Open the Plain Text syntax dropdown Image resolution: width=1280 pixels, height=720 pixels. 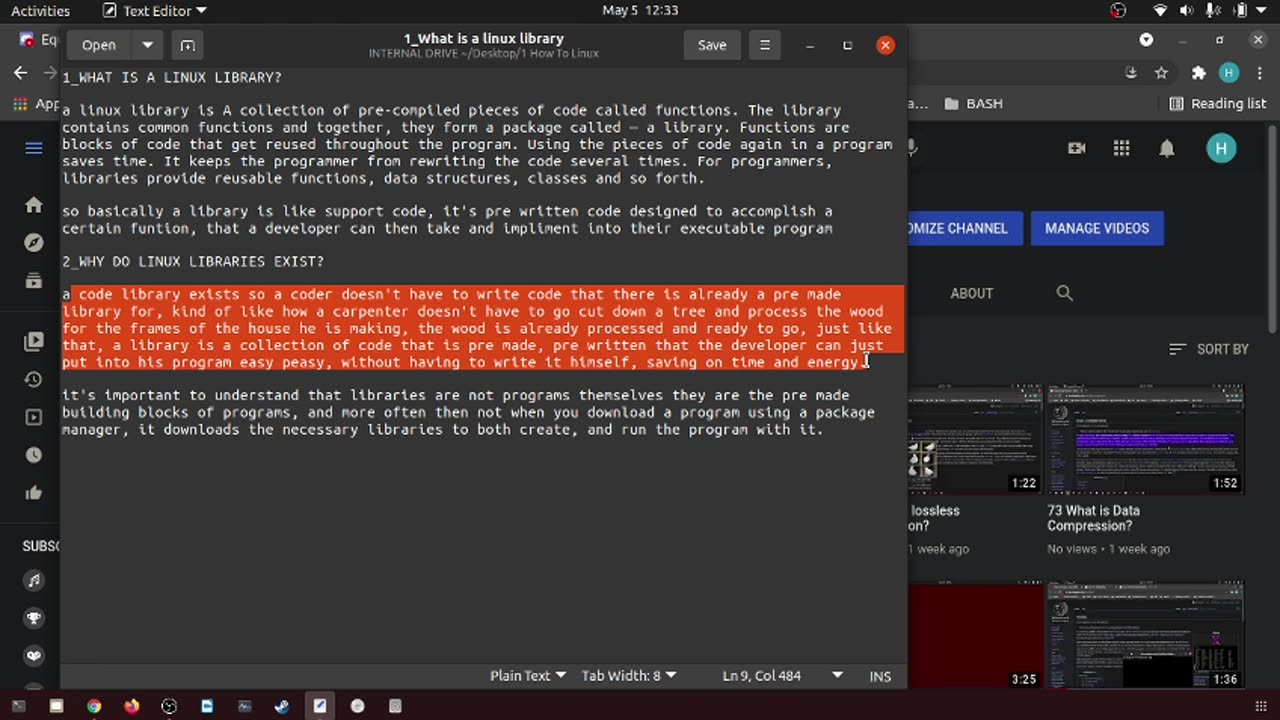[x=527, y=675]
